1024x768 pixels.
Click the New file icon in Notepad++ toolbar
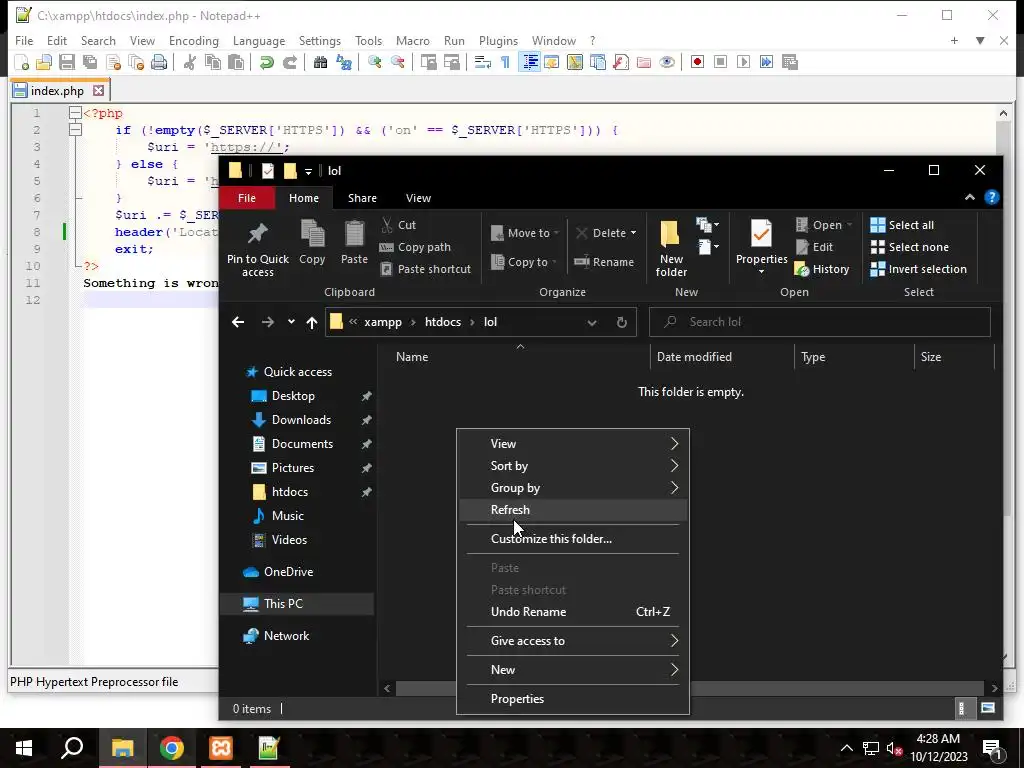point(22,63)
